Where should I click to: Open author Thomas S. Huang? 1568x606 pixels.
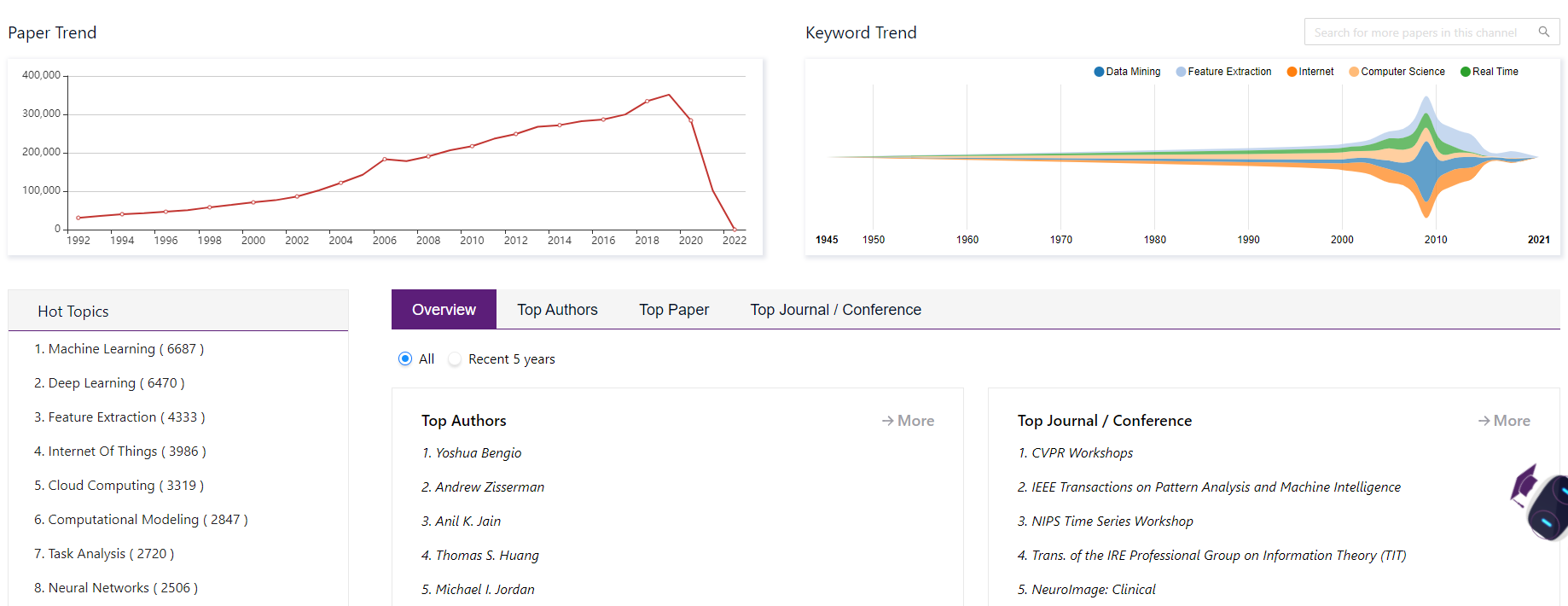480,555
